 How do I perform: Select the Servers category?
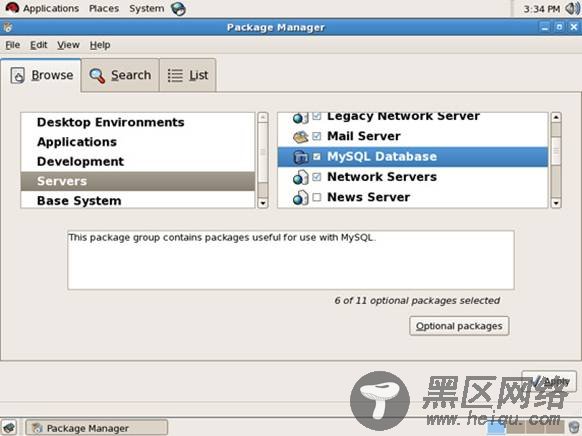[x=138, y=181]
